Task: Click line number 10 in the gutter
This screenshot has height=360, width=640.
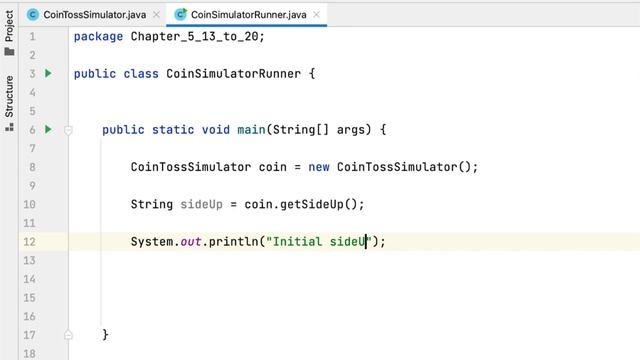Action: tap(29, 204)
